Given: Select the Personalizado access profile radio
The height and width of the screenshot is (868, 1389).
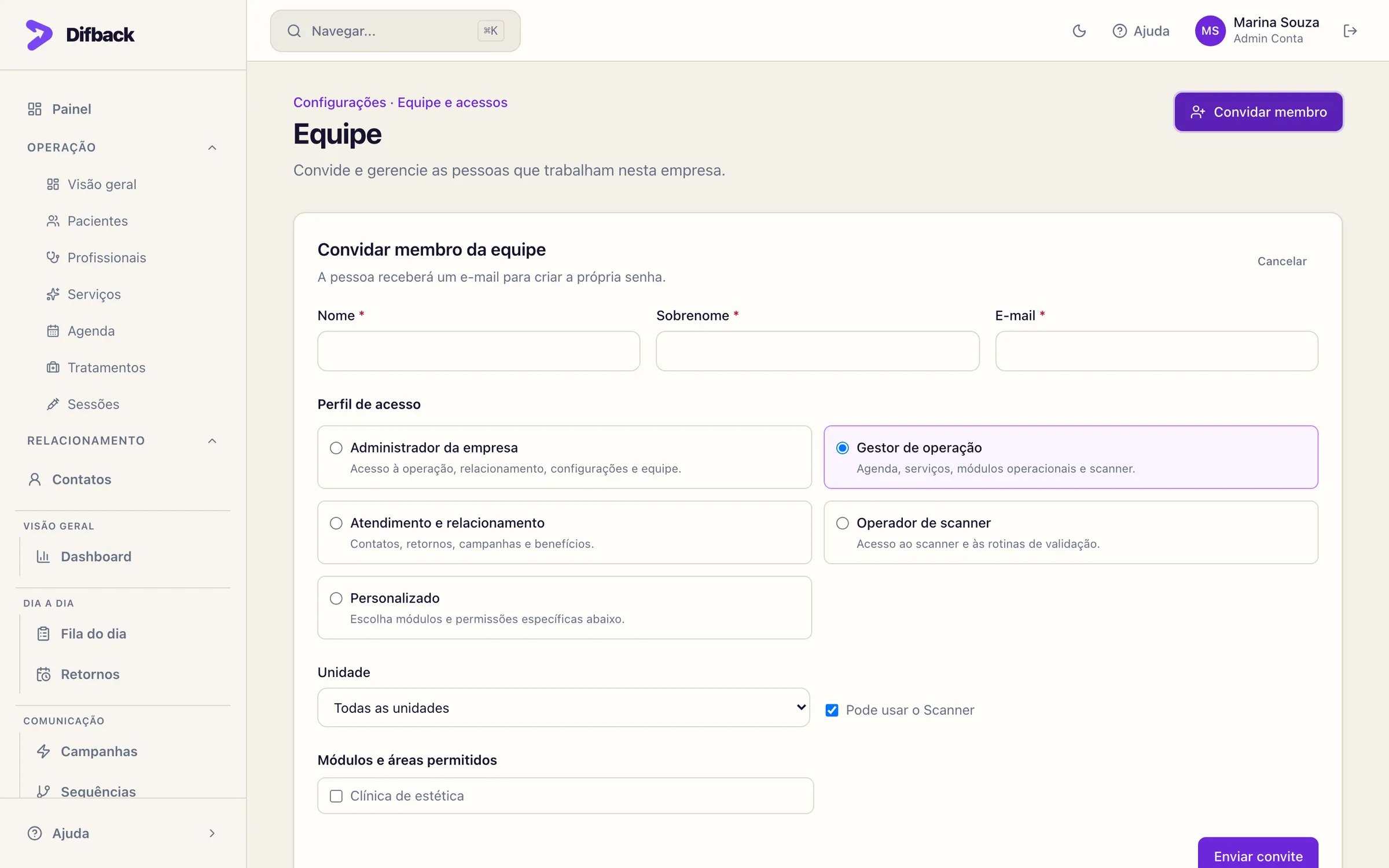Looking at the screenshot, I should [336, 598].
